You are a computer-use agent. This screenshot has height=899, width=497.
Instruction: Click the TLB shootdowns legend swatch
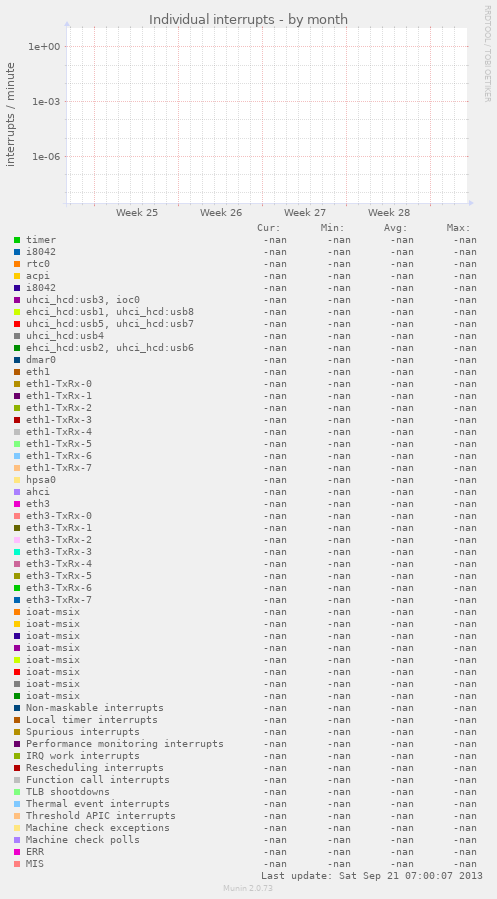coord(17,792)
